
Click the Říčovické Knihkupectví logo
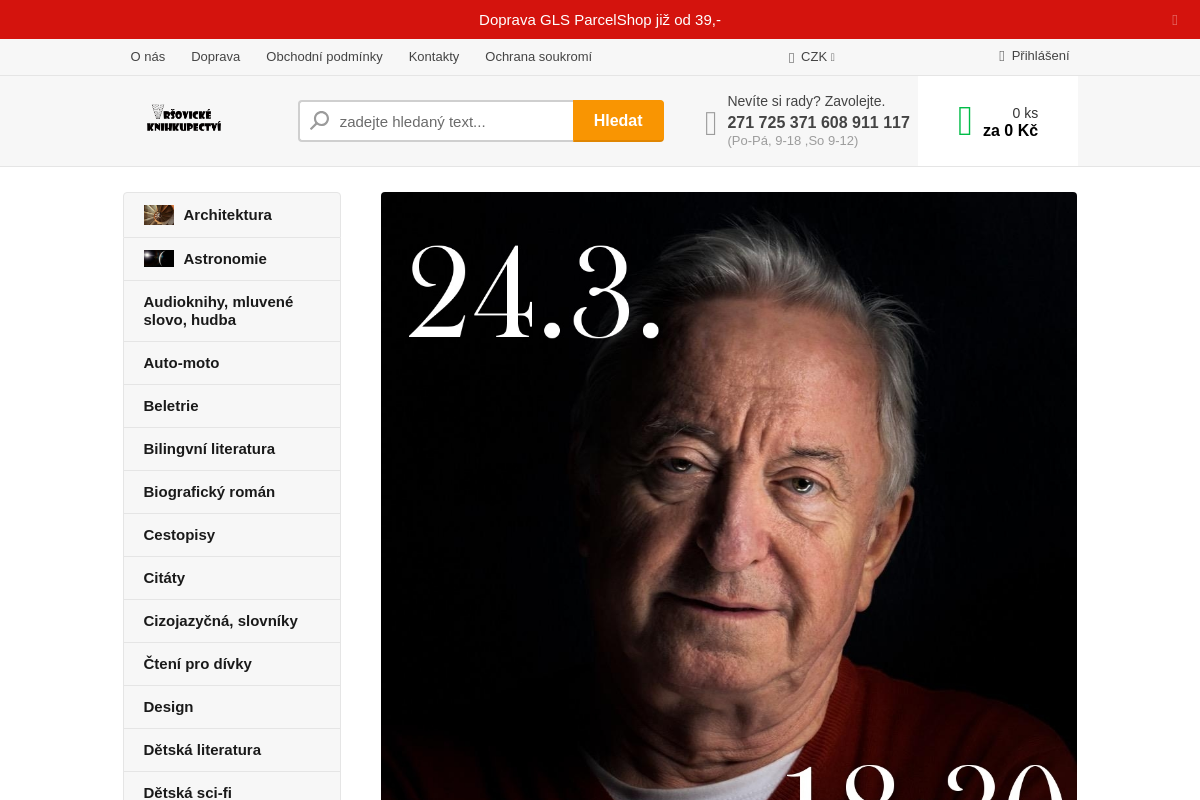(184, 118)
